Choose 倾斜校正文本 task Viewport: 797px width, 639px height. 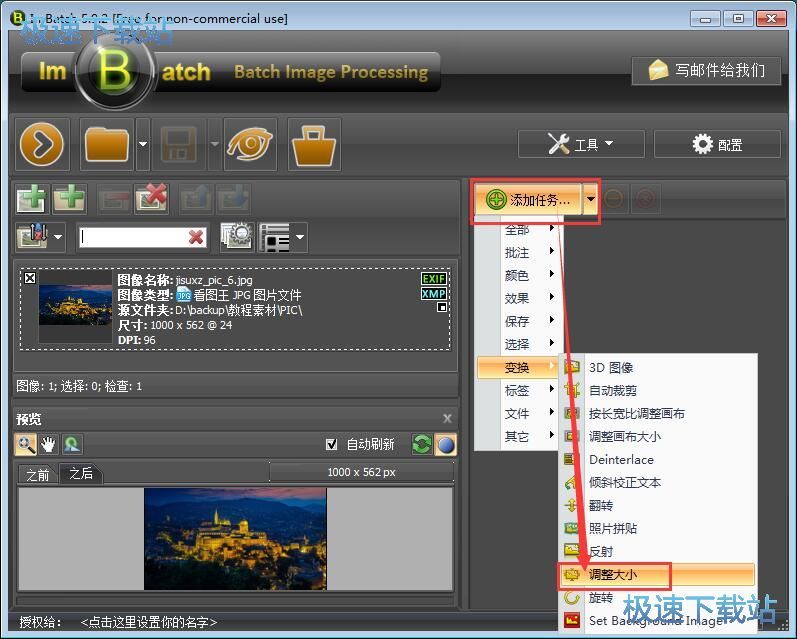point(658,482)
